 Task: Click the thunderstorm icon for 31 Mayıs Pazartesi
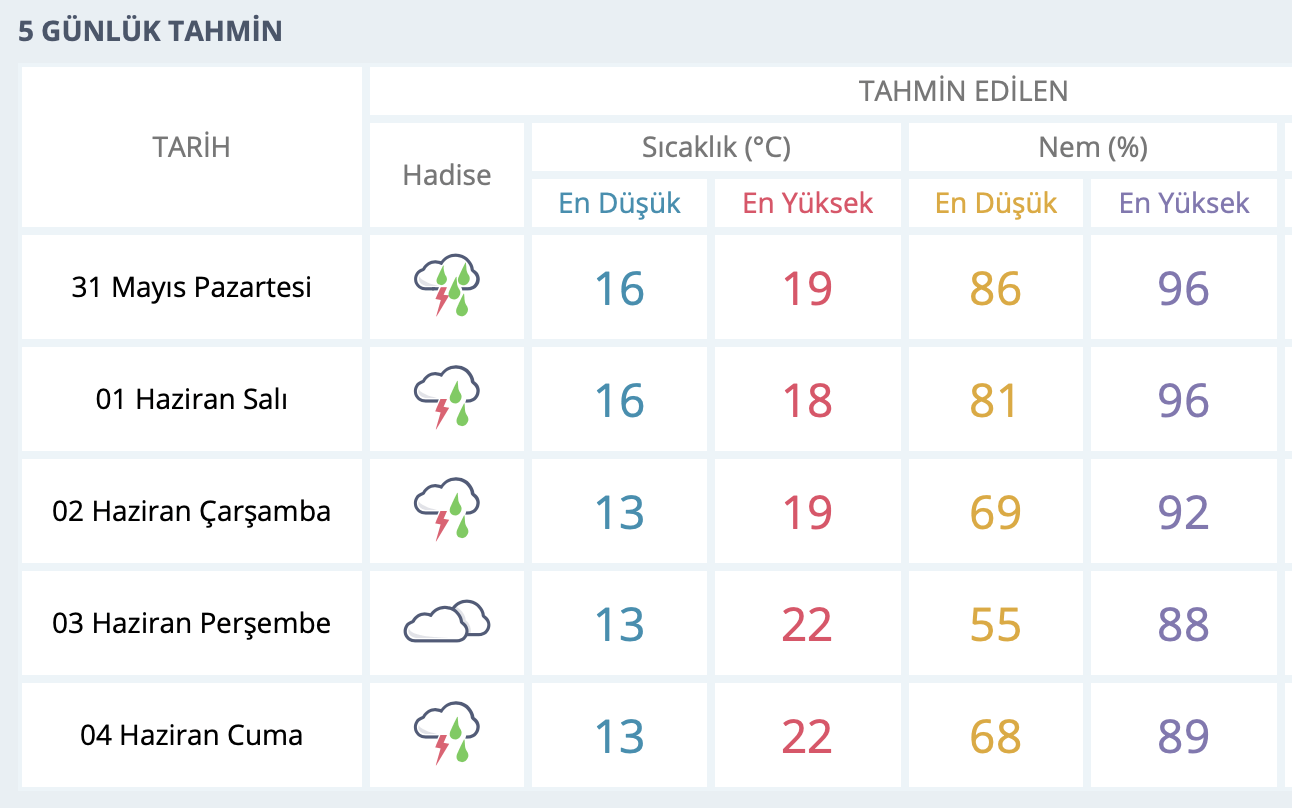click(447, 286)
